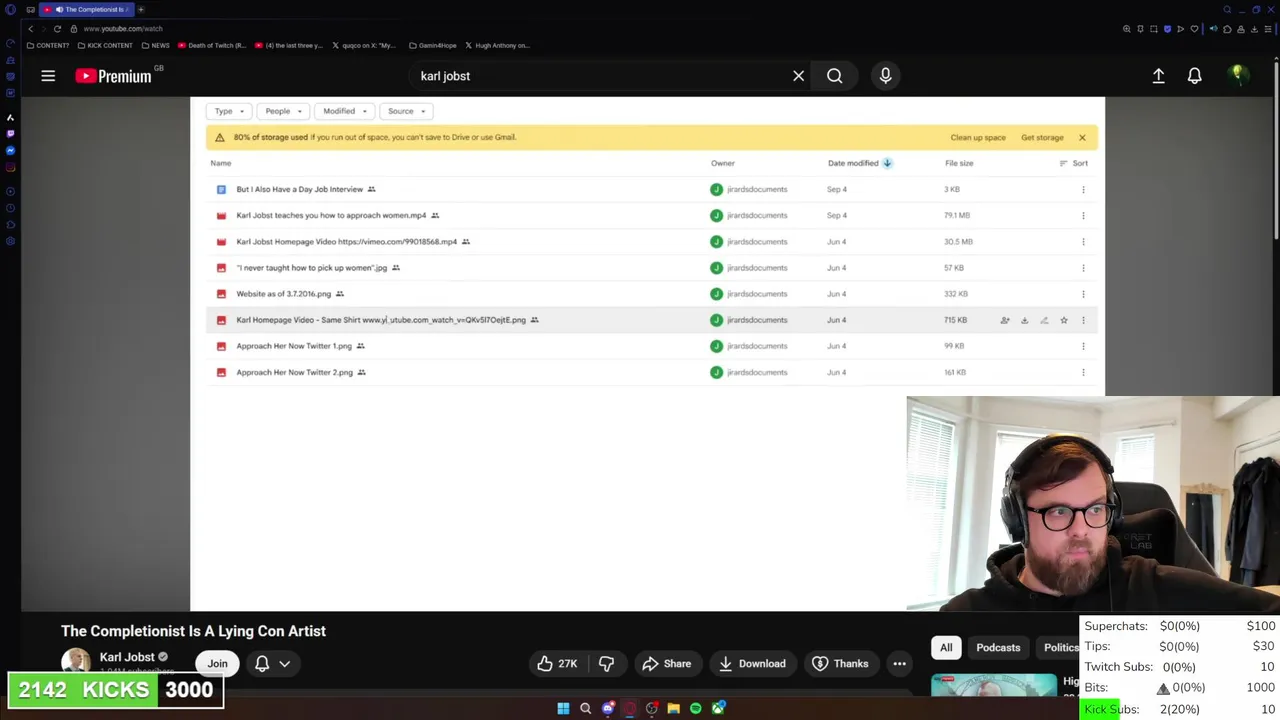
Task: Open the 'KICK CONTENT' bookmark folder
Action: (x=105, y=45)
